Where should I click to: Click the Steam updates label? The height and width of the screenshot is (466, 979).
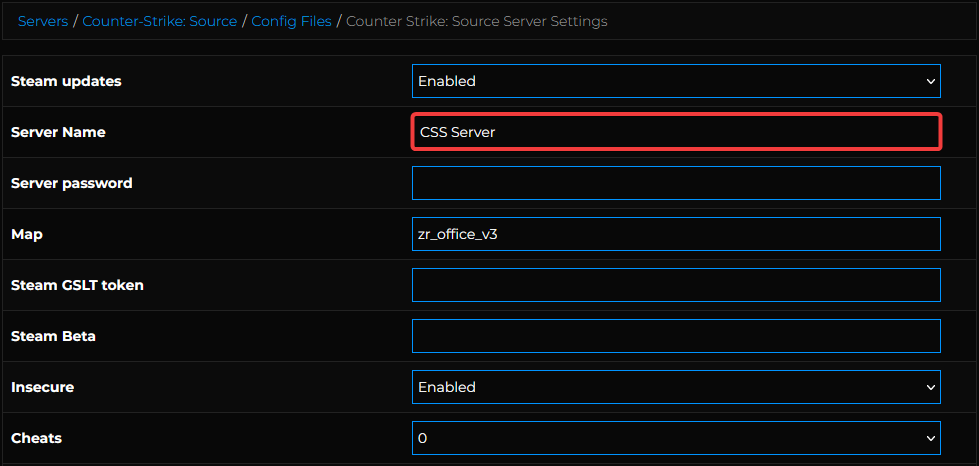[66, 81]
